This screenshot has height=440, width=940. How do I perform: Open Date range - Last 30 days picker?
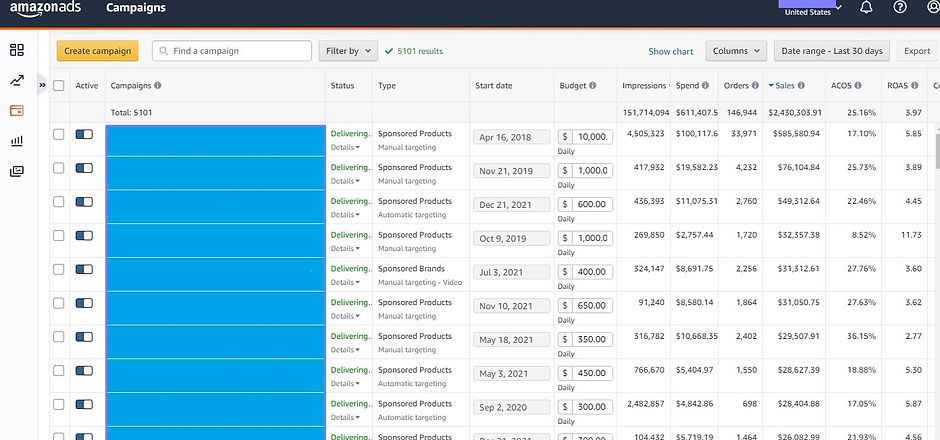tap(831, 51)
